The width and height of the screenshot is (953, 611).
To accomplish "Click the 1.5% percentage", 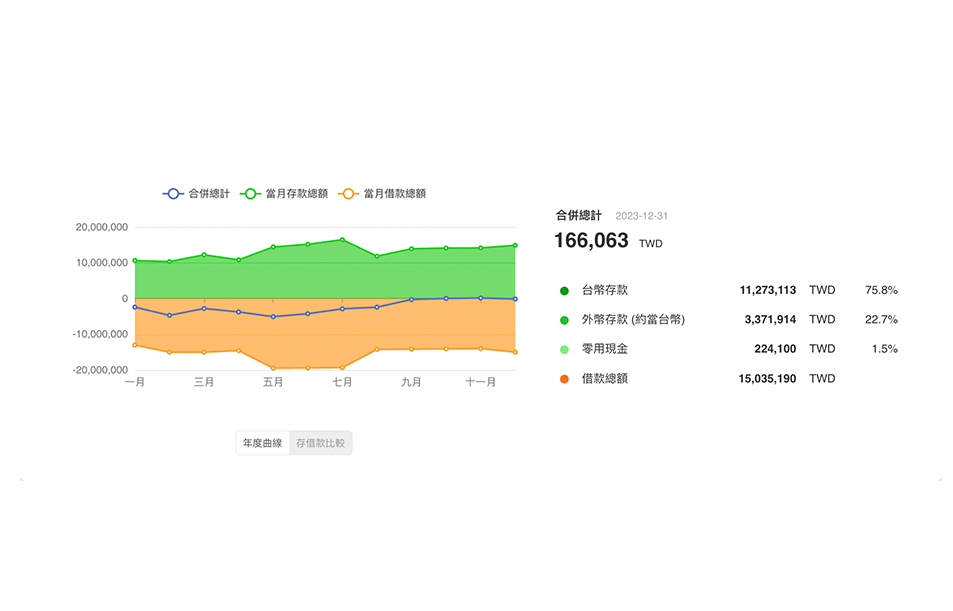I will 885,349.
